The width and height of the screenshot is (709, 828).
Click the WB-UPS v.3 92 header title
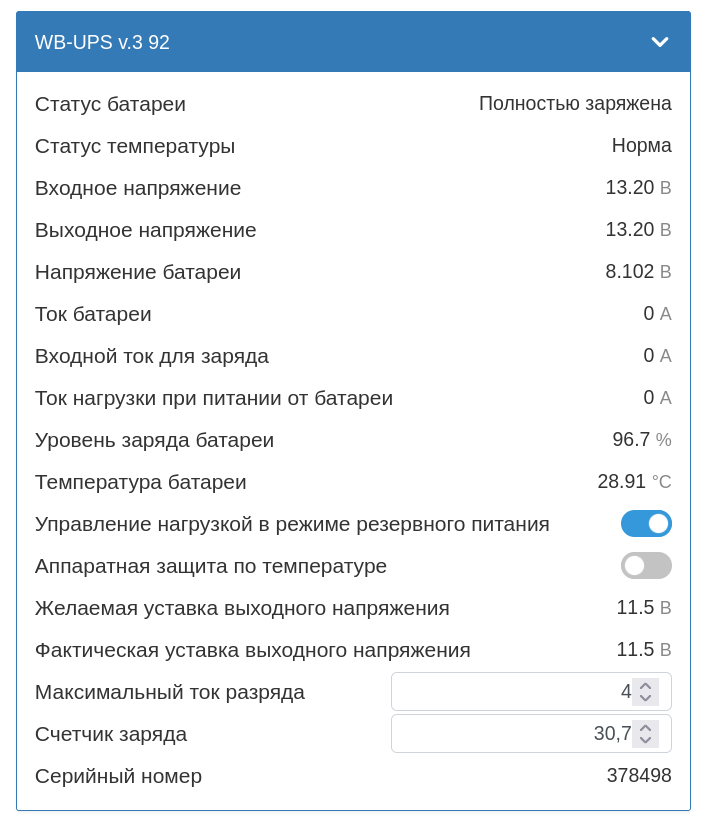coord(102,42)
